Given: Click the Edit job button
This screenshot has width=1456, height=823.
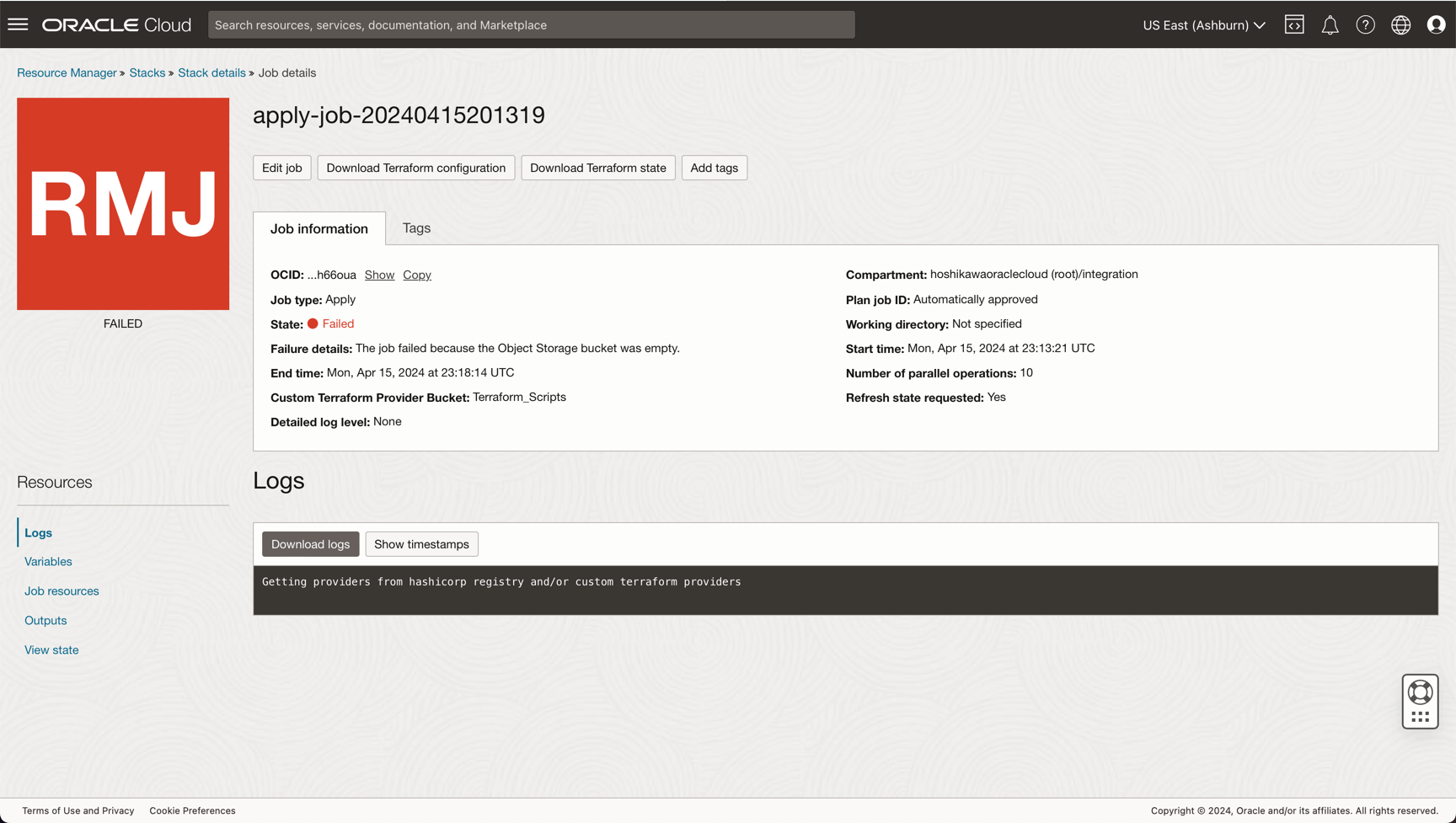Looking at the screenshot, I should point(282,168).
